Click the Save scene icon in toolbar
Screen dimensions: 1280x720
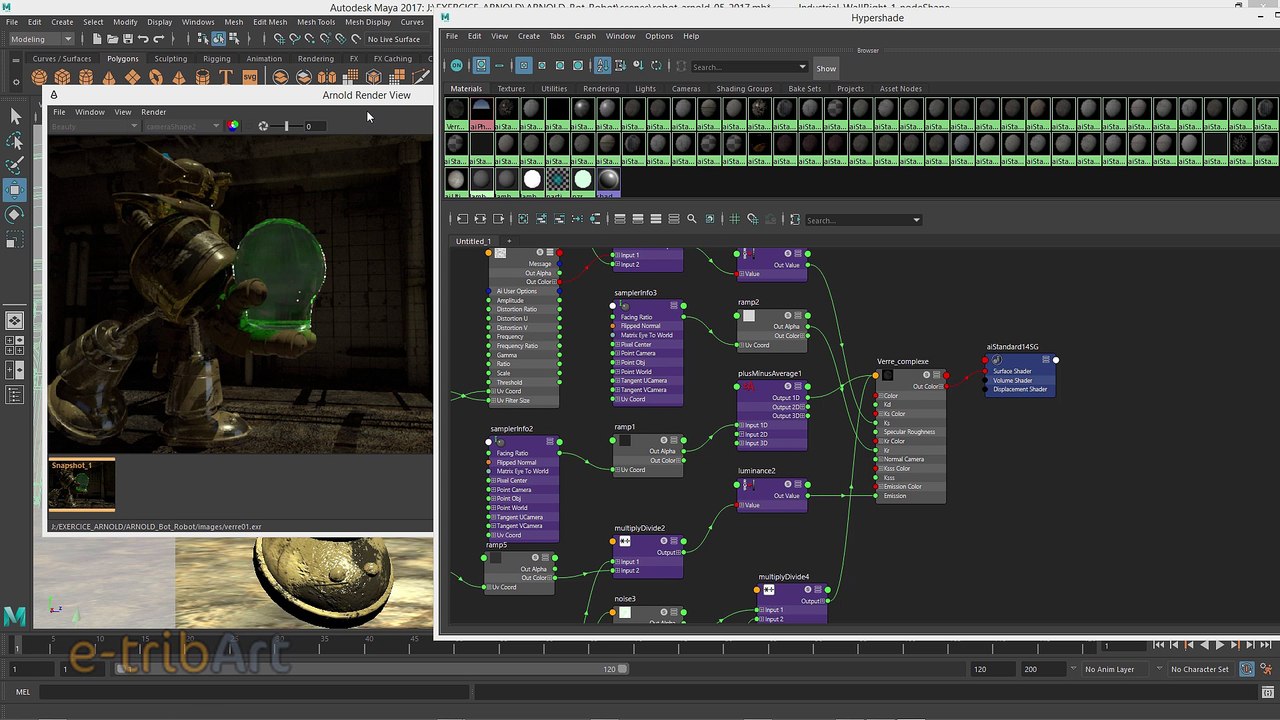[x=128, y=39]
